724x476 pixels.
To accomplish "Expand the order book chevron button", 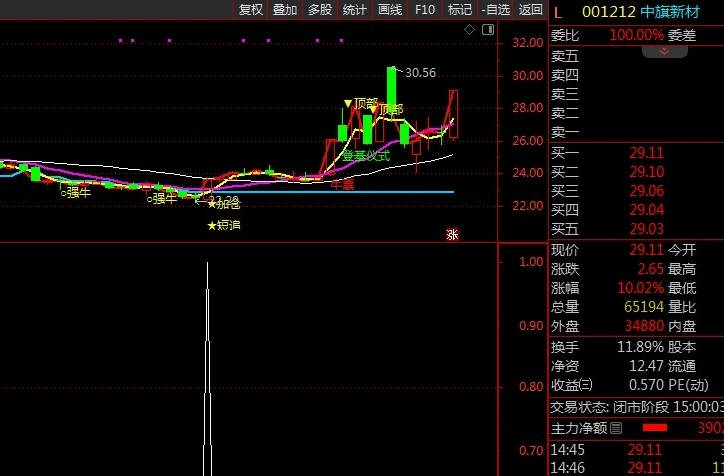I will [x=664, y=51].
